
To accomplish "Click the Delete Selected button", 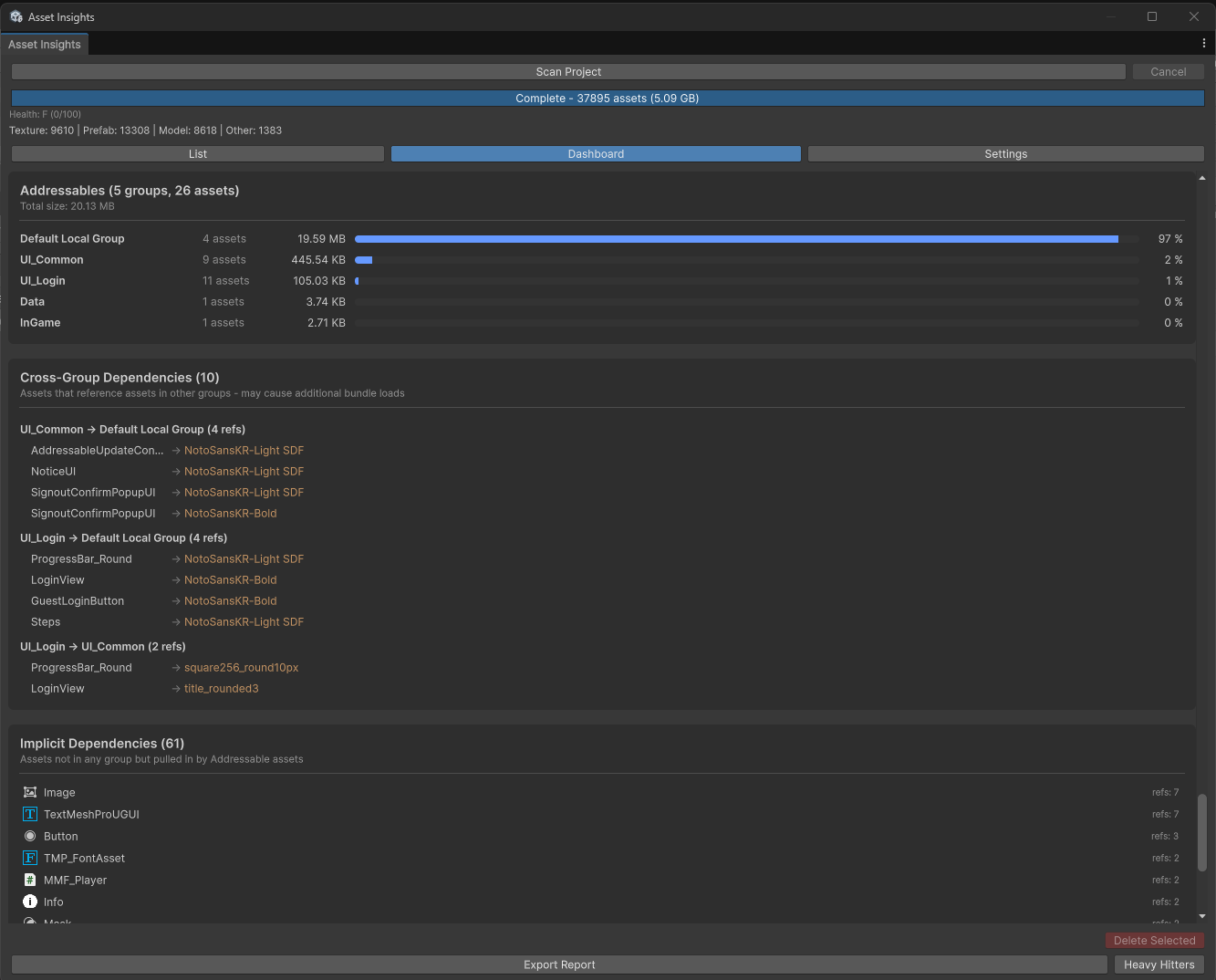I will click(1155, 941).
